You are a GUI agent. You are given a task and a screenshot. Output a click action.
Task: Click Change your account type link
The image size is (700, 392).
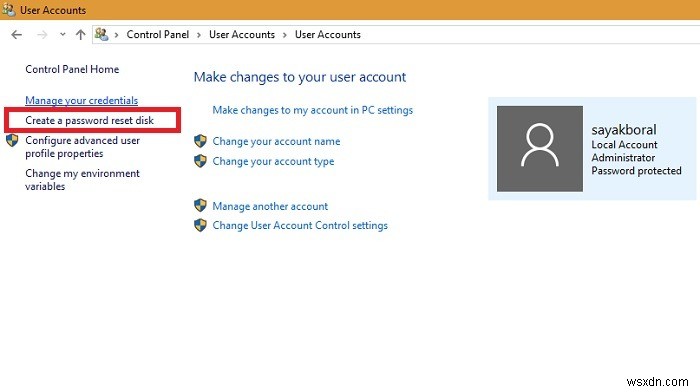click(x=273, y=161)
